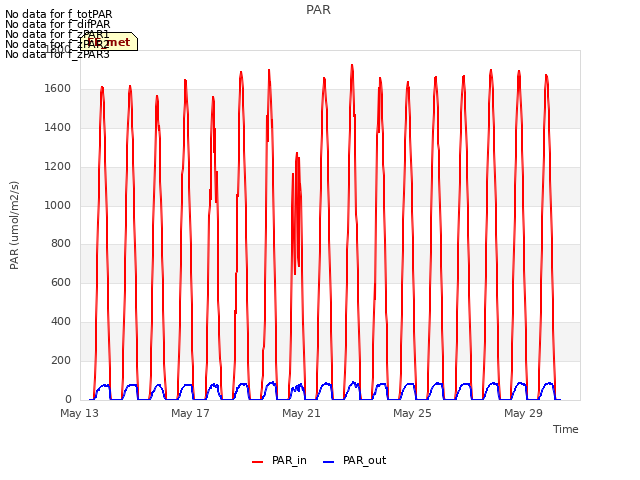Click the highest PAR_in peak near May 23
This screenshot has width=640, height=480.
click(x=352, y=66)
